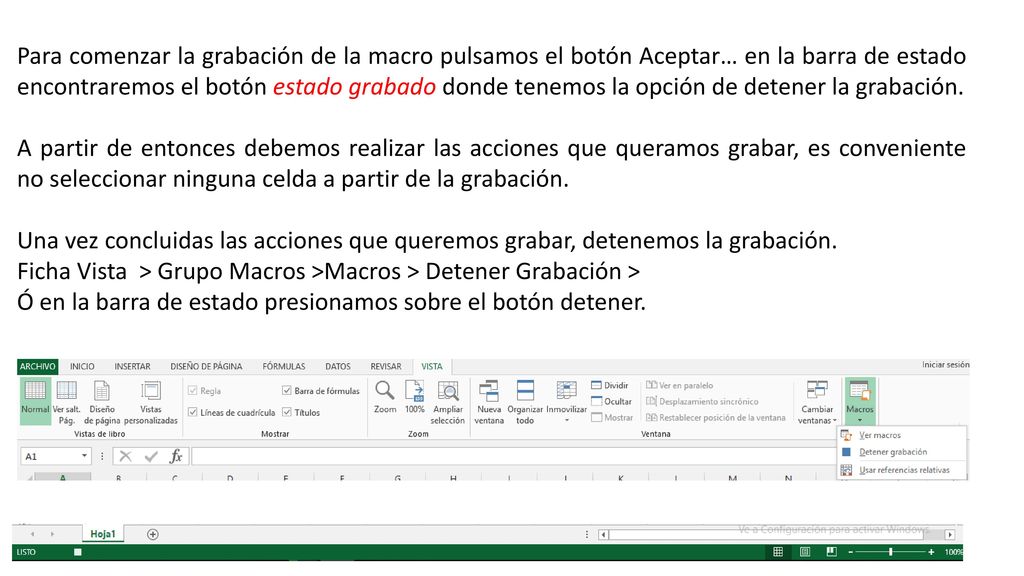Viewport: 1024px width, 576px height.
Task: Click stop recording square in status bar
Action: tap(78, 552)
